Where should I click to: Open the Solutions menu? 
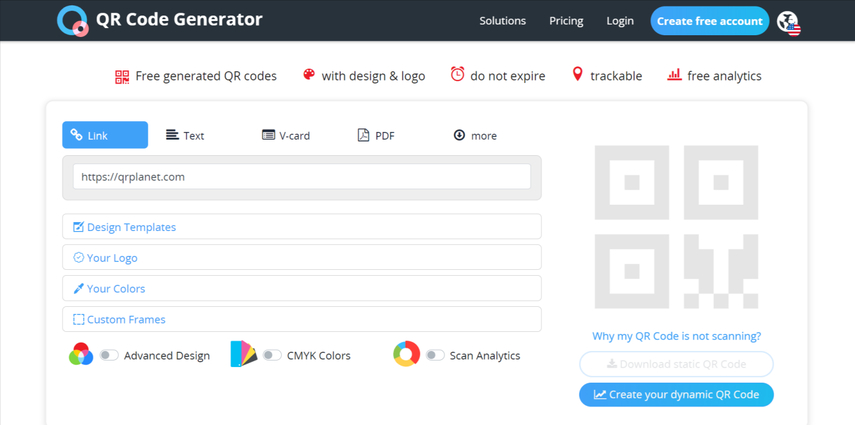pos(503,21)
